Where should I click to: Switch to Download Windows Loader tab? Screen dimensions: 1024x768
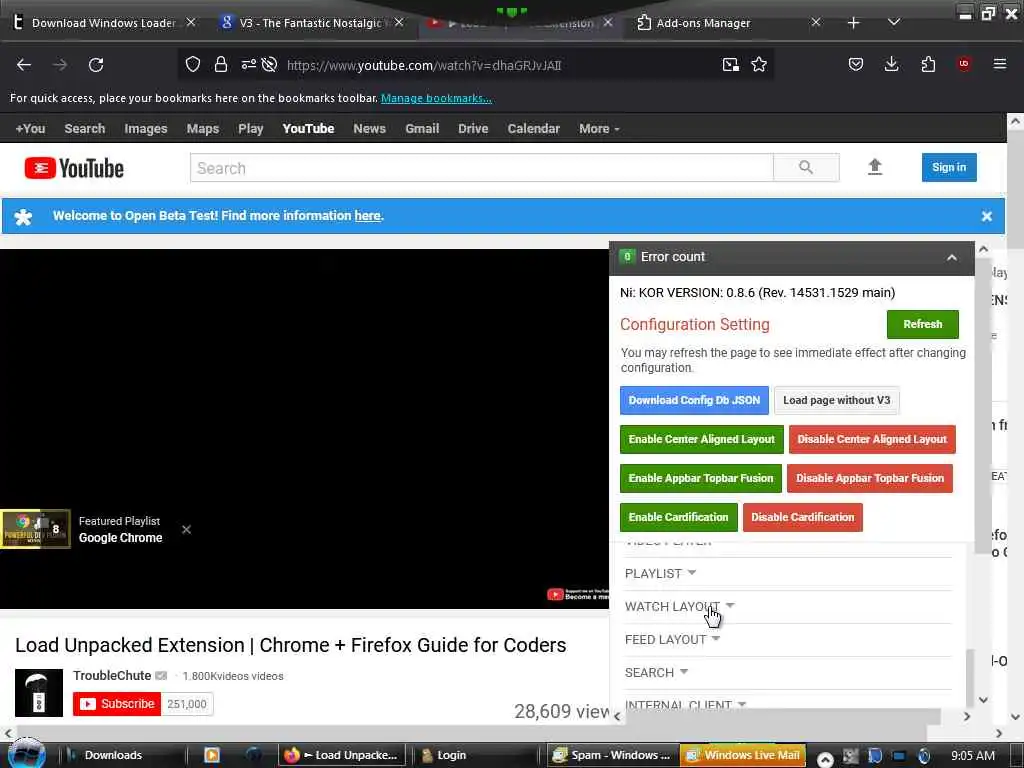tap(103, 23)
